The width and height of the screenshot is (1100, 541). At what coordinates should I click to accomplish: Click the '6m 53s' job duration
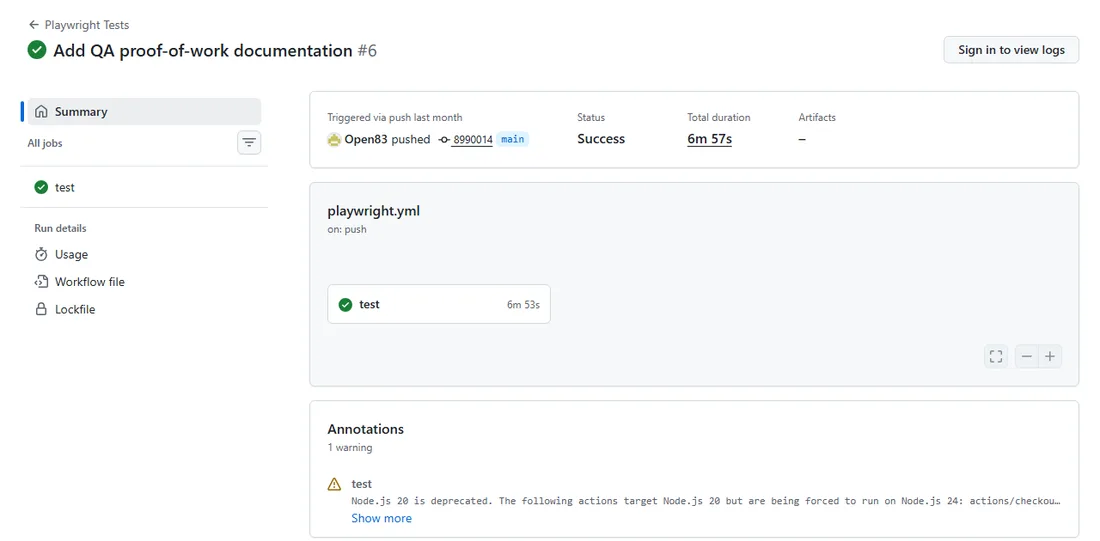[x=523, y=305]
